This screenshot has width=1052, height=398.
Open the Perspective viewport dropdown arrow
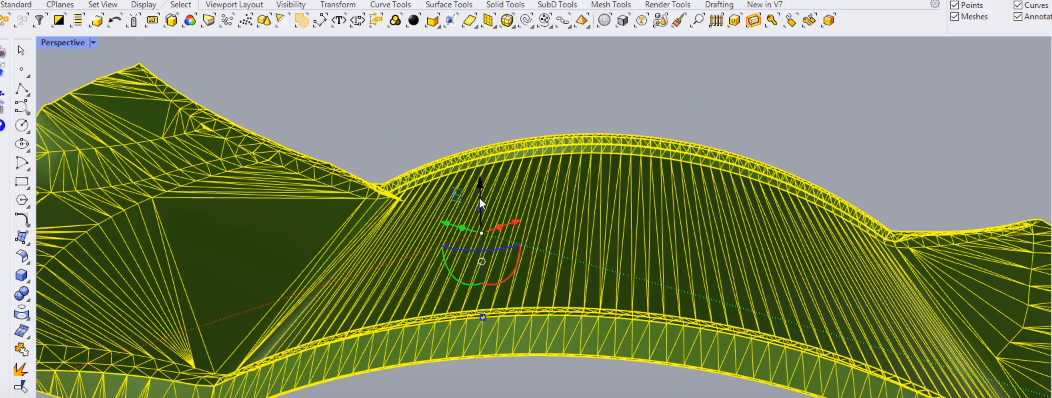tap(93, 43)
